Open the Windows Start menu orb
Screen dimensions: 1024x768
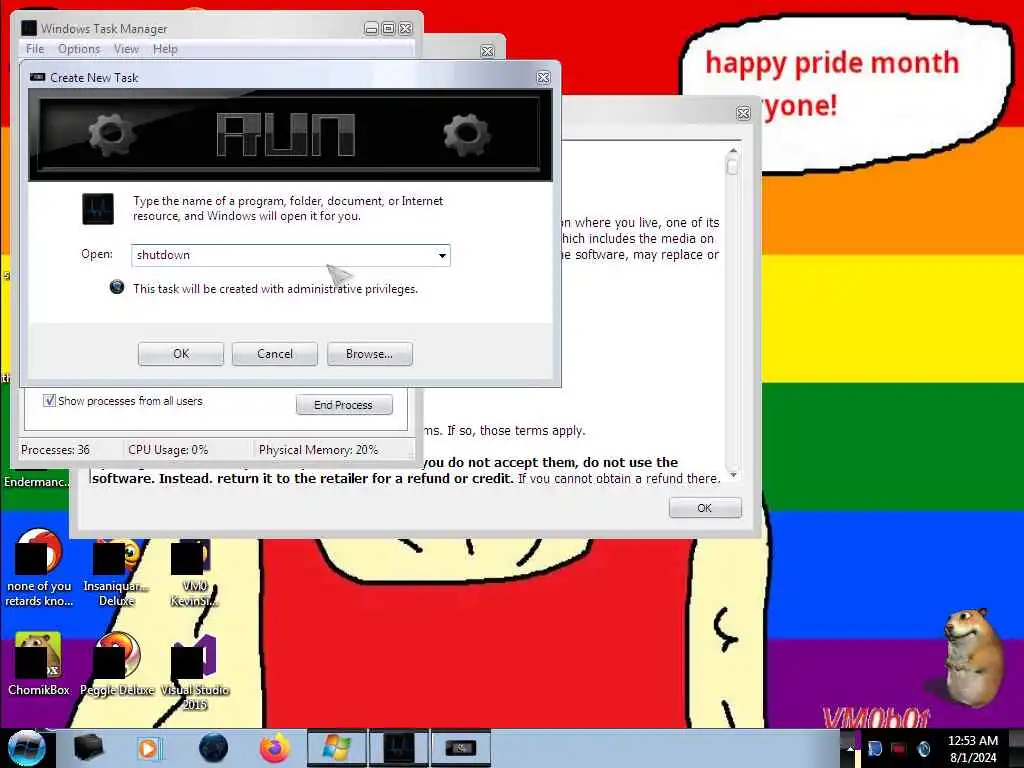pyautogui.click(x=26, y=748)
